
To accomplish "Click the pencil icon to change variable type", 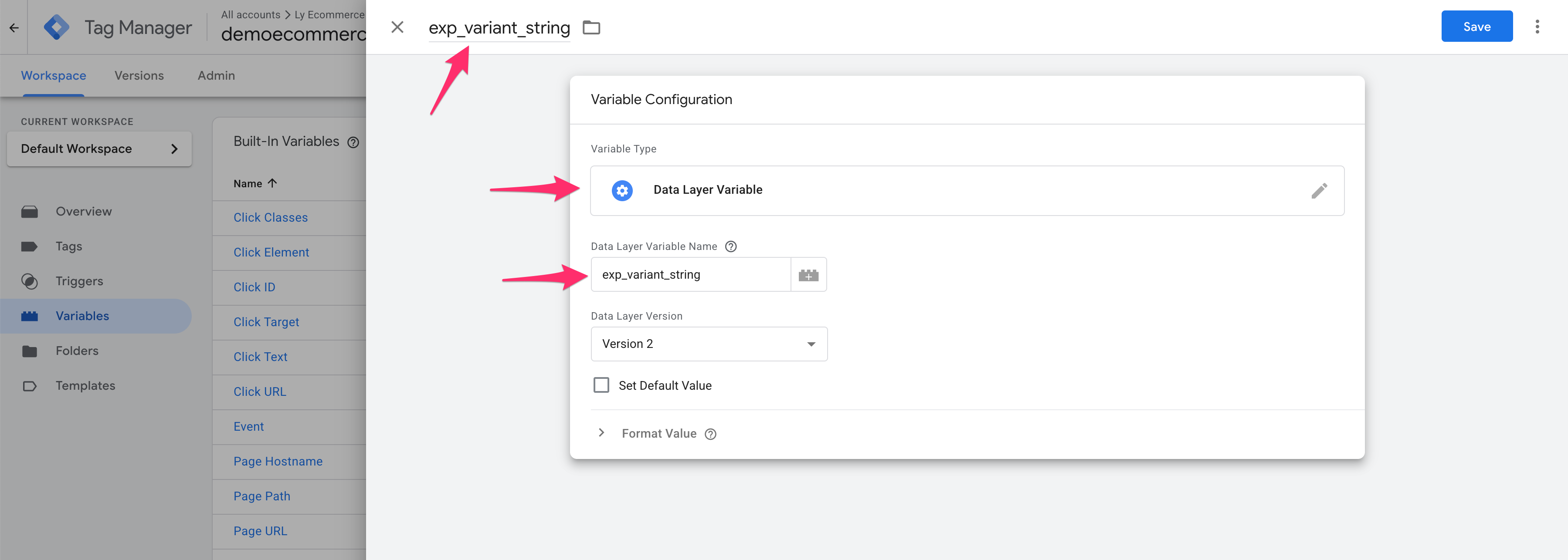I will [1319, 190].
